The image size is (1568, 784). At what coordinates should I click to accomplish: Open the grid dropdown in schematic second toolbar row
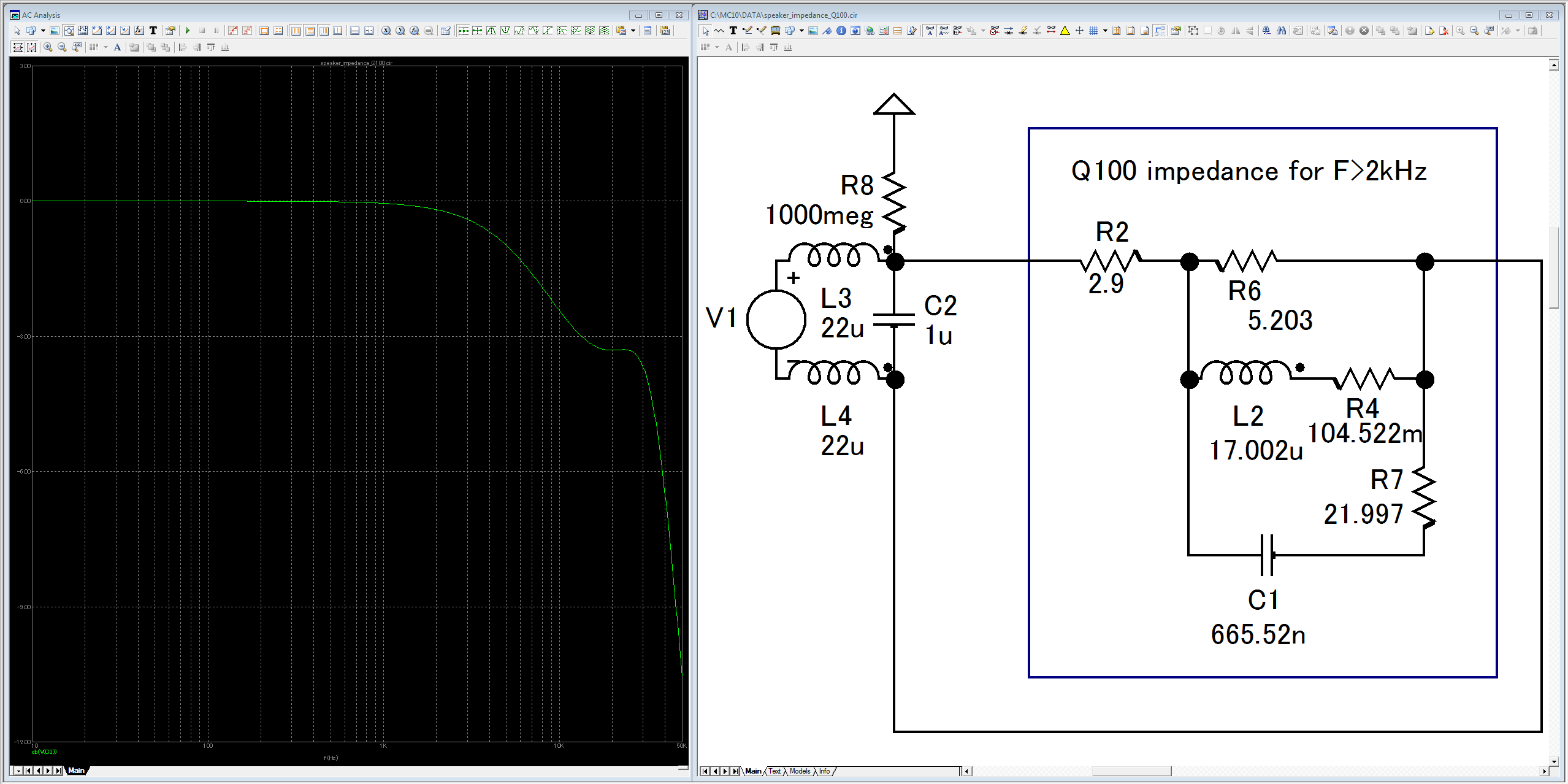[717, 47]
